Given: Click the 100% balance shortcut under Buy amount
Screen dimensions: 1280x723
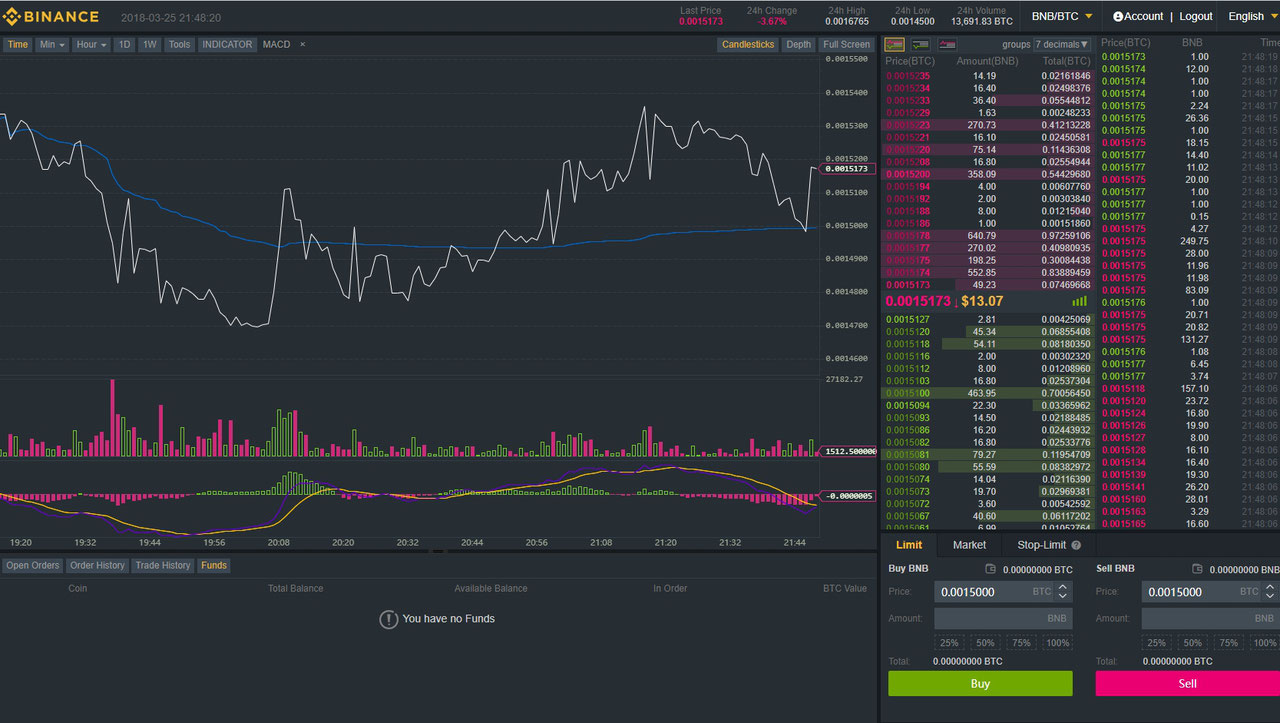Looking at the screenshot, I should tap(1057, 642).
